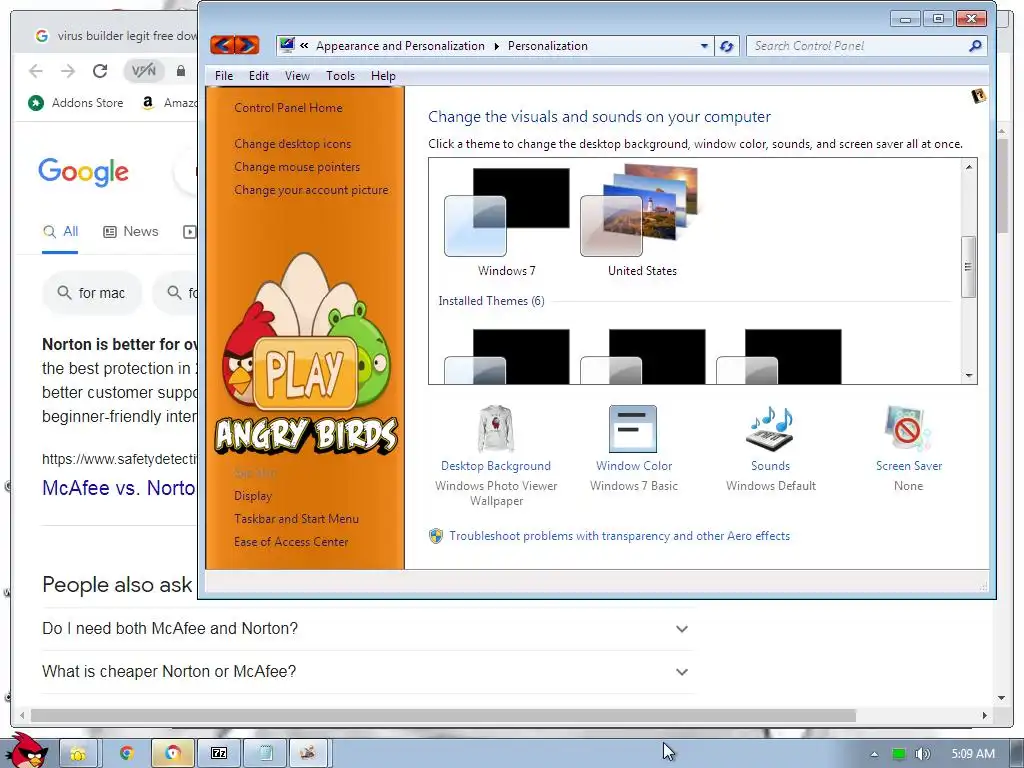Click the green tray status icon
1024x768 pixels.
(x=899, y=754)
